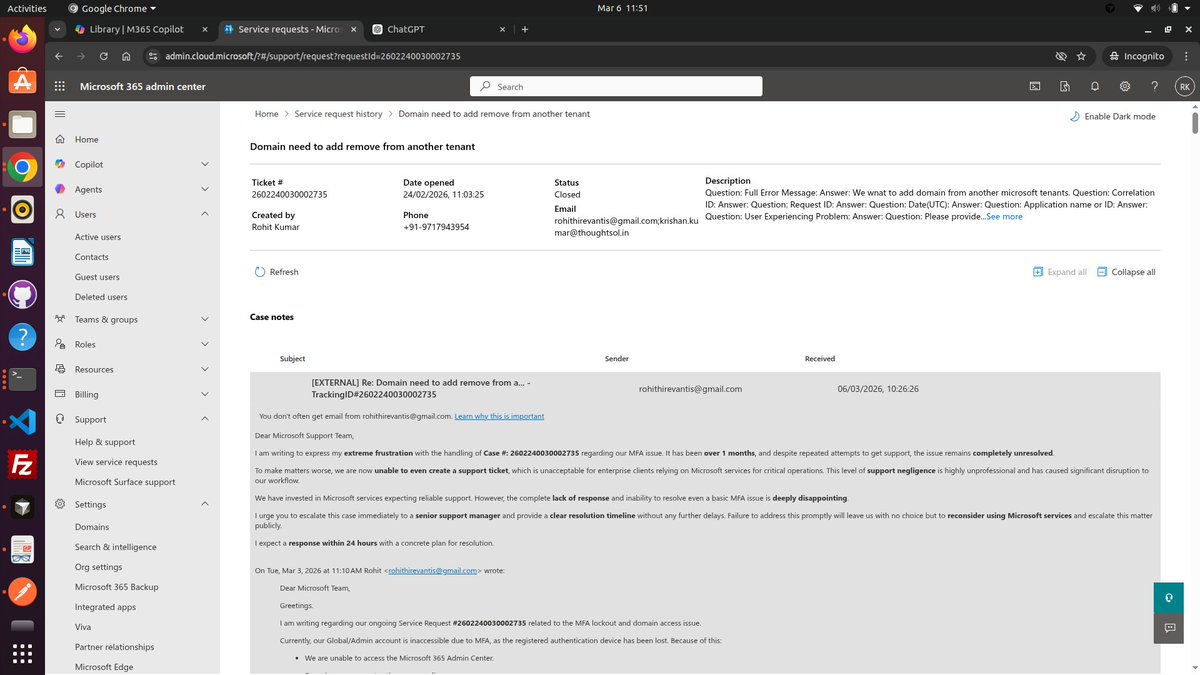This screenshot has height=675, width=1200.
Task: Open the teal help assistant floating button
Action: coord(1168,597)
